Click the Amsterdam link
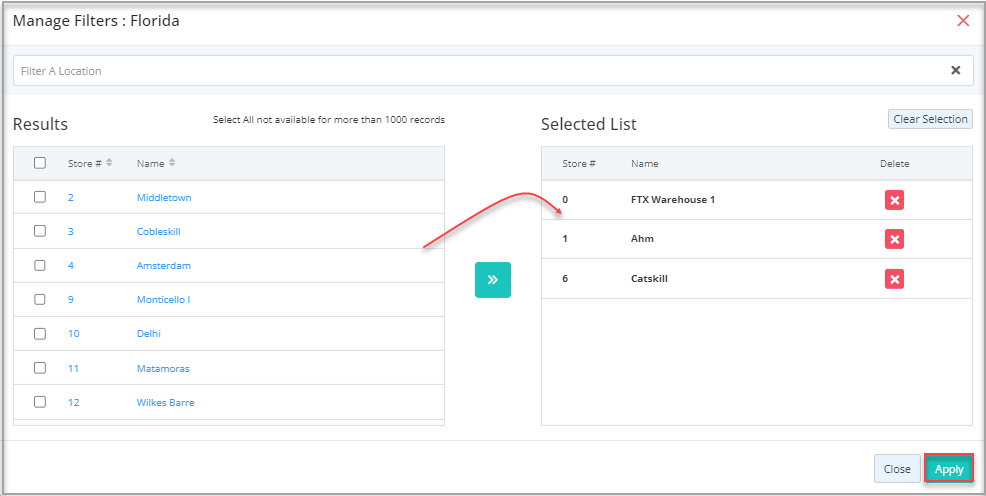The width and height of the screenshot is (986, 496). tap(163, 265)
